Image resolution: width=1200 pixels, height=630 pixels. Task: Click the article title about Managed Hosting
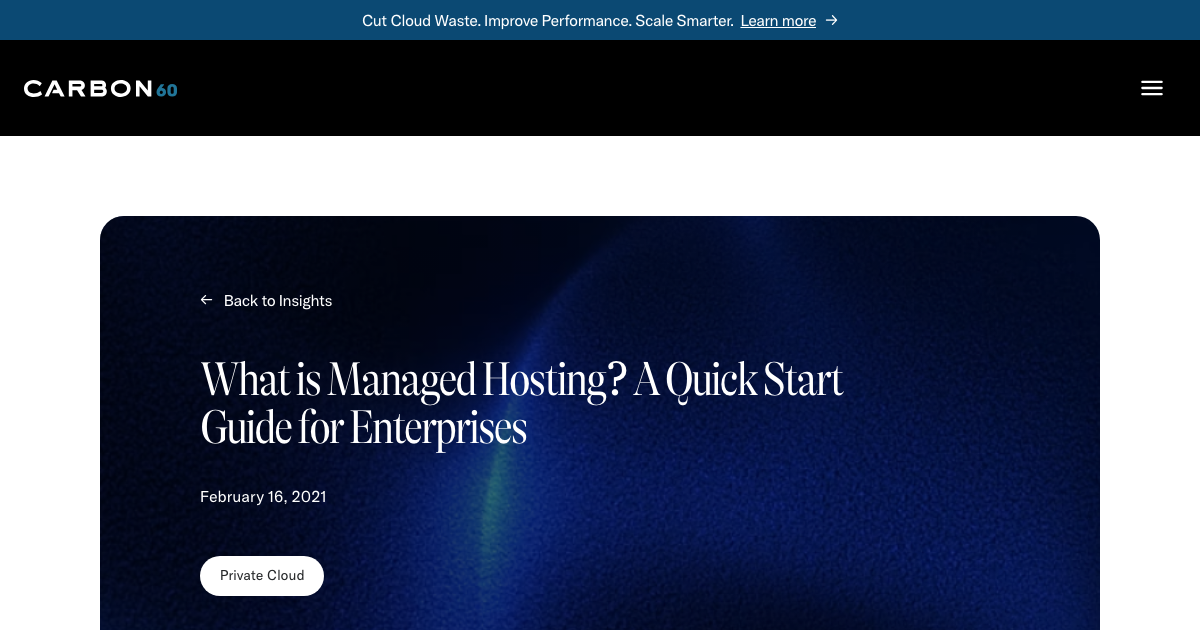(522, 404)
